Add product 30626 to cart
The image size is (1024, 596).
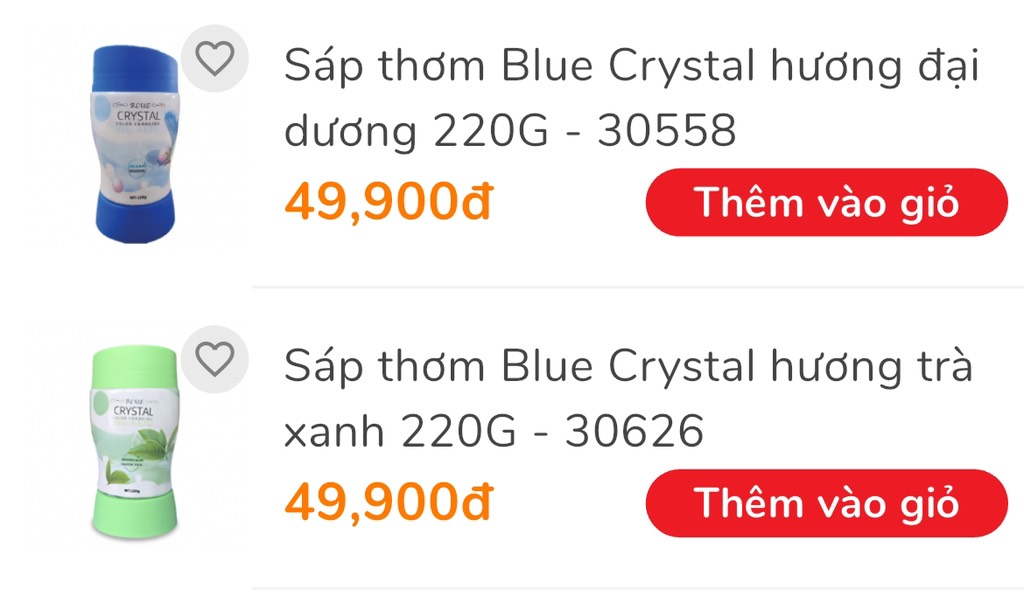(x=826, y=503)
